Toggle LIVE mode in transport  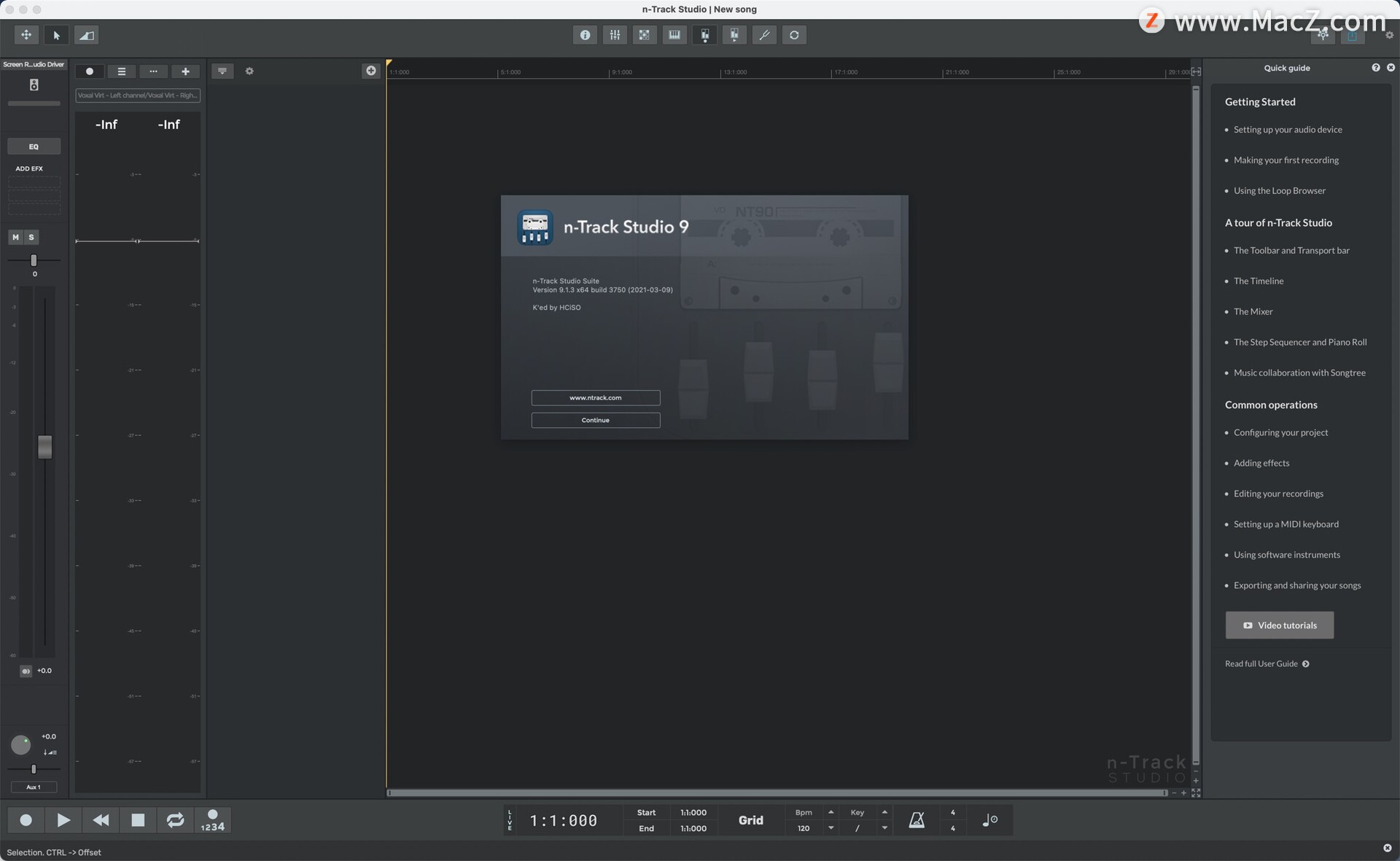(510, 820)
